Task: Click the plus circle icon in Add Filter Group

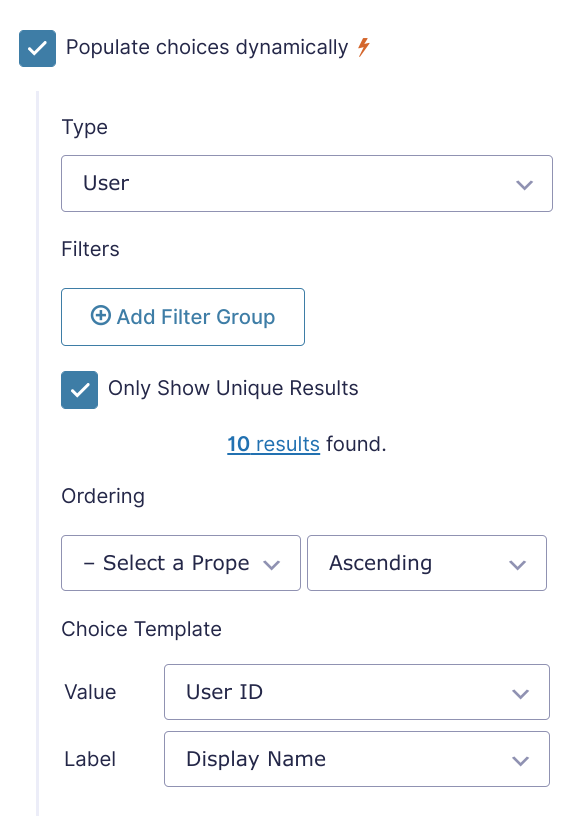Action: [x=101, y=316]
